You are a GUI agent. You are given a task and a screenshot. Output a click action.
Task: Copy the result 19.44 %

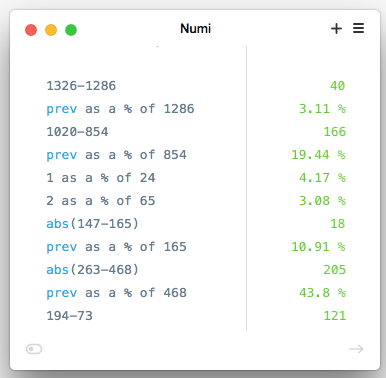319,155
